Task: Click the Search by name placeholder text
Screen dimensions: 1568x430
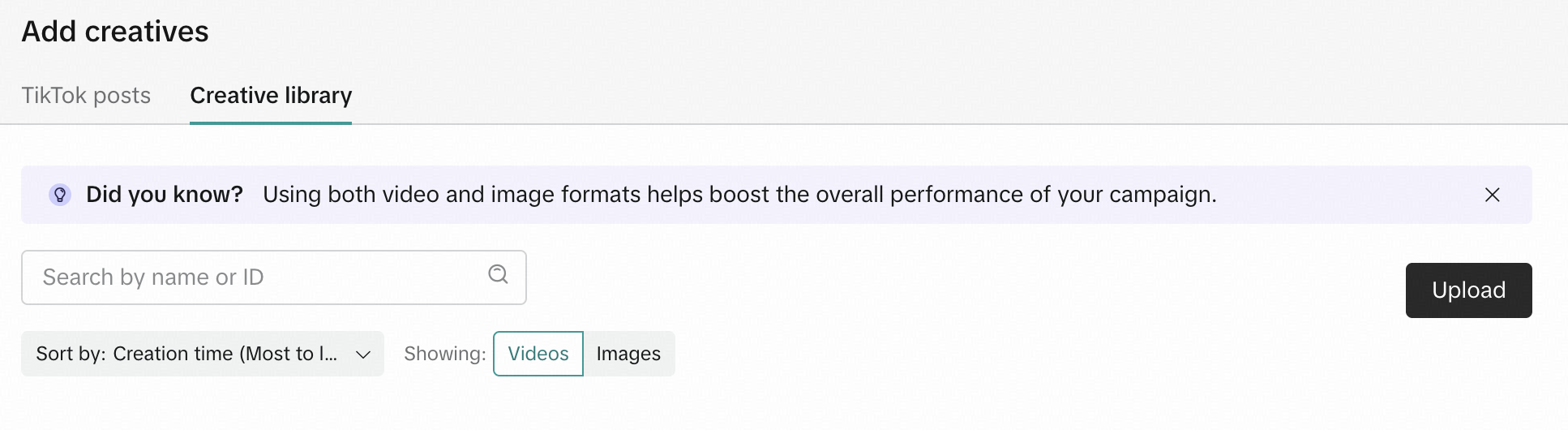Action: click(x=153, y=277)
